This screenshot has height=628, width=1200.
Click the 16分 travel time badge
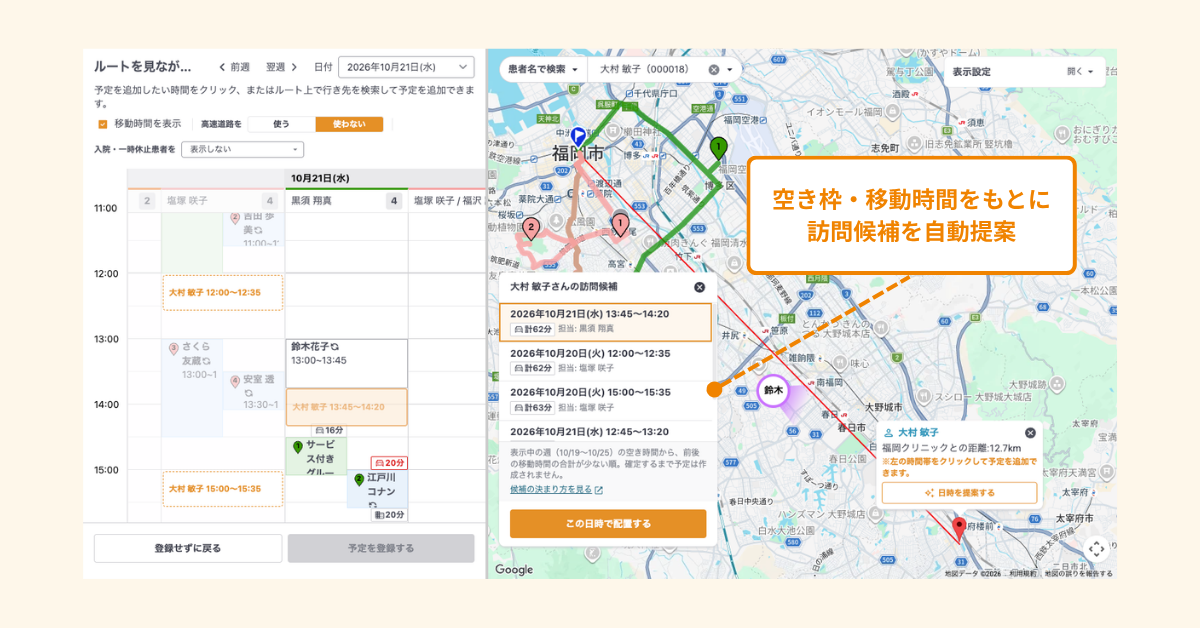[x=327, y=430]
